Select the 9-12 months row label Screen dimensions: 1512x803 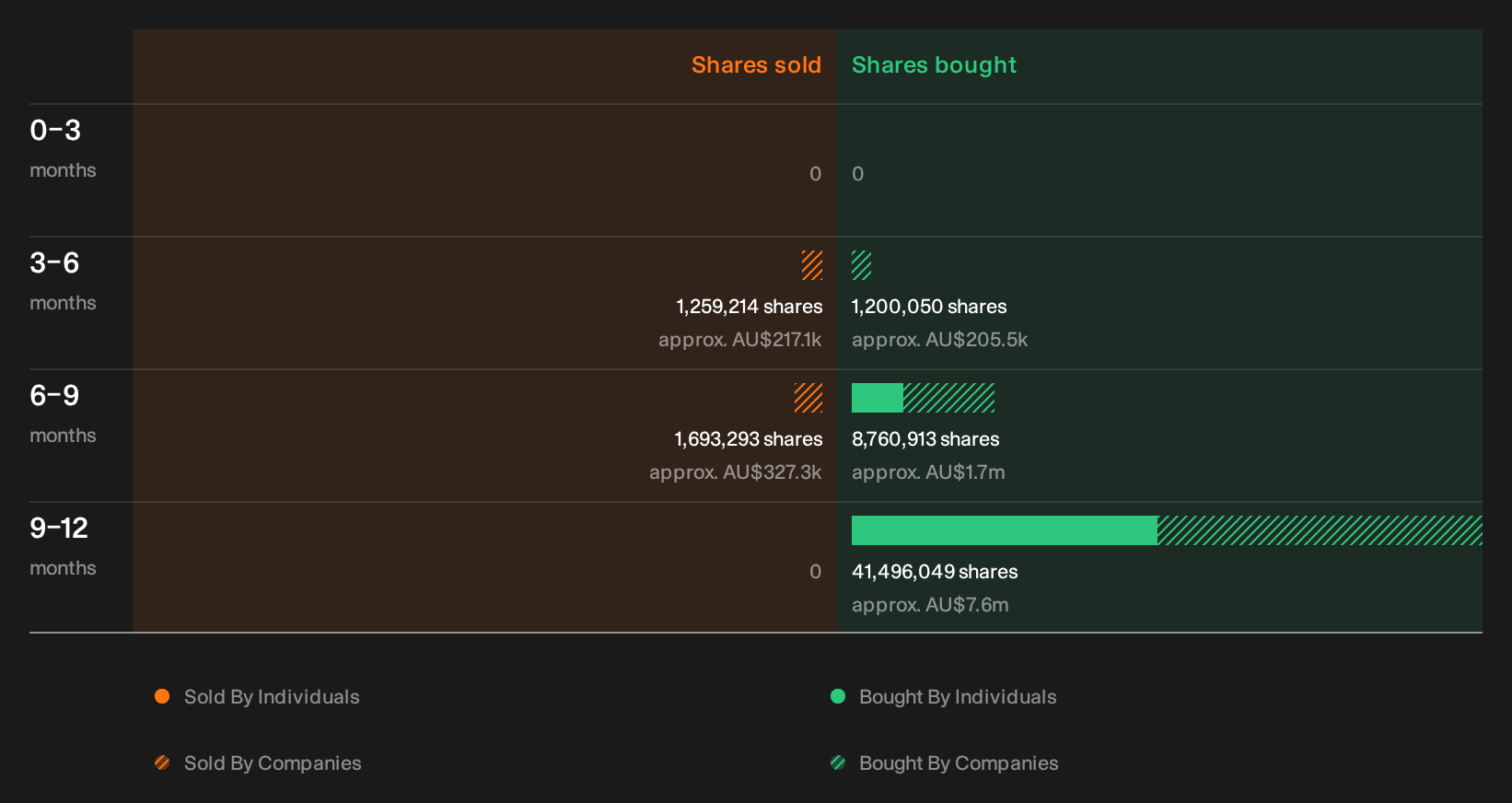pos(63,546)
